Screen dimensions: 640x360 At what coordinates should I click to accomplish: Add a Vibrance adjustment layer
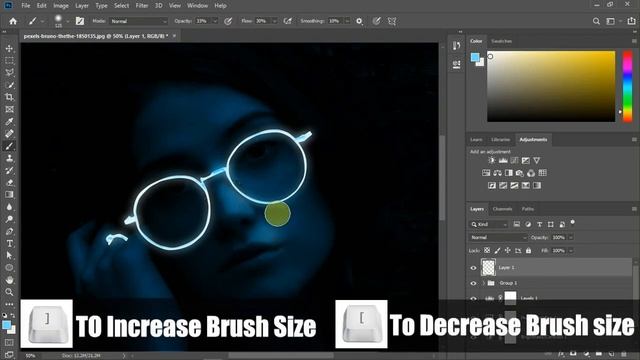pyautogui.click(x=537, y=160)
